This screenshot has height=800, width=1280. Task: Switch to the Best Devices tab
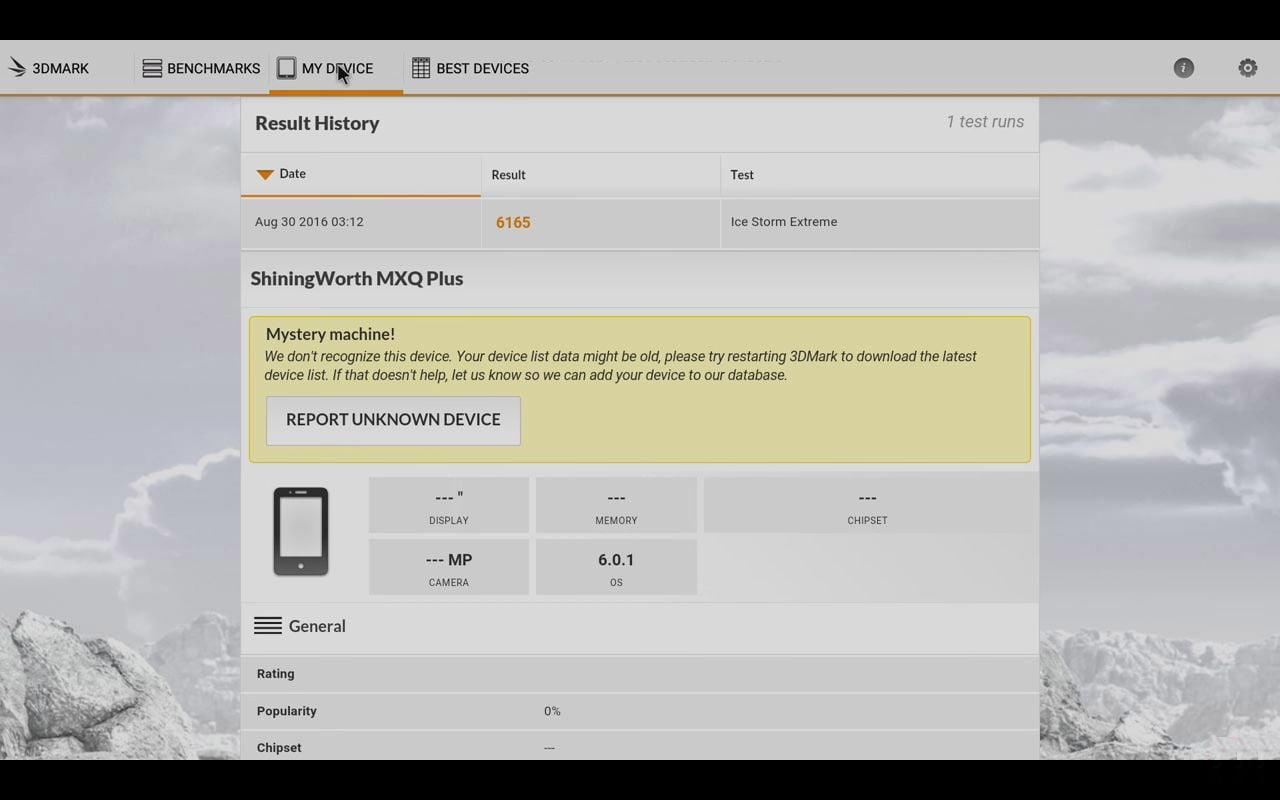click(x=470, y=68)
